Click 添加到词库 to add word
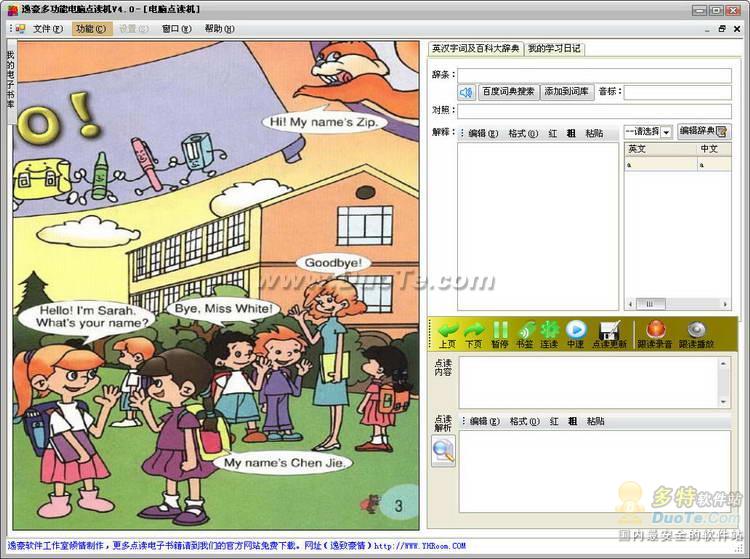The image size is (750, 559). click(567, 92)
